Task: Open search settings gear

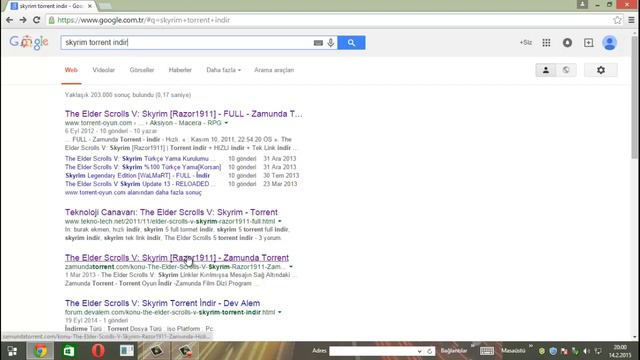Action: [601, 70]
